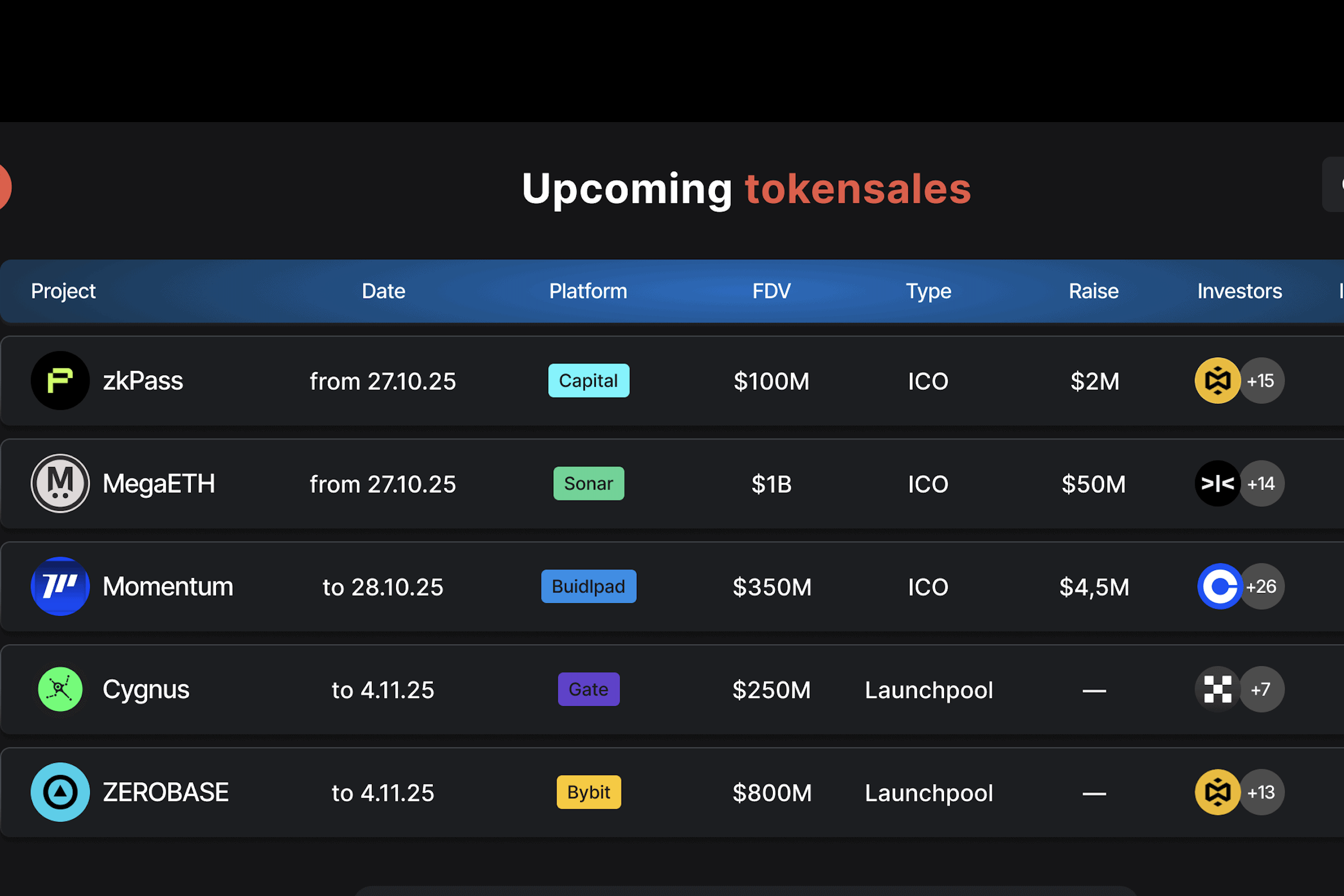Click Binance Labs investor icon in zkPass row
The image size is (1344, 896).
pos(1217,381)
